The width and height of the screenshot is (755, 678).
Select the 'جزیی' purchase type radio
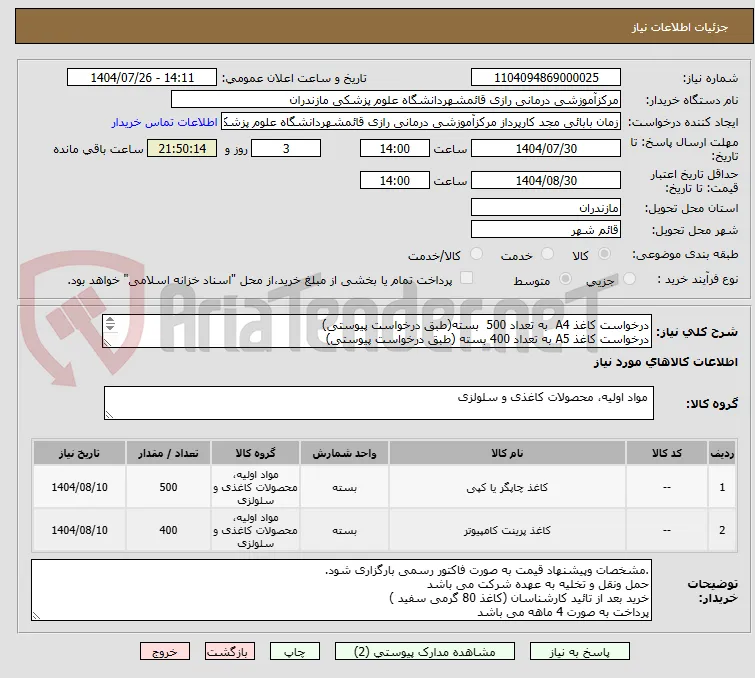click(x=629, y=279)
